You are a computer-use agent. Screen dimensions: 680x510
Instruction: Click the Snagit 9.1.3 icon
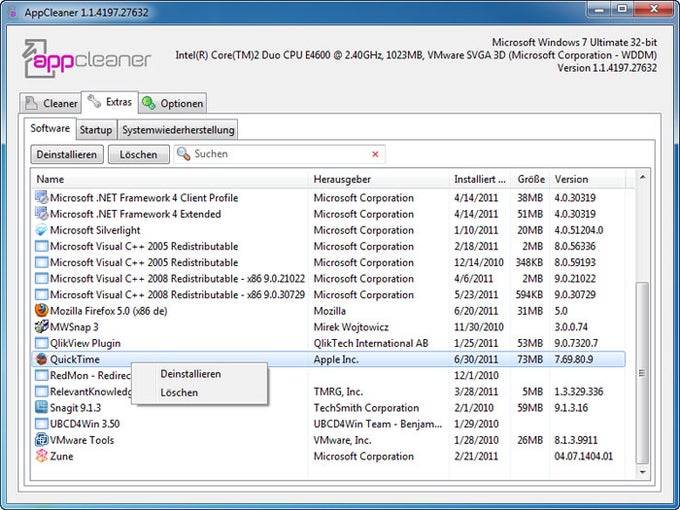41,408
